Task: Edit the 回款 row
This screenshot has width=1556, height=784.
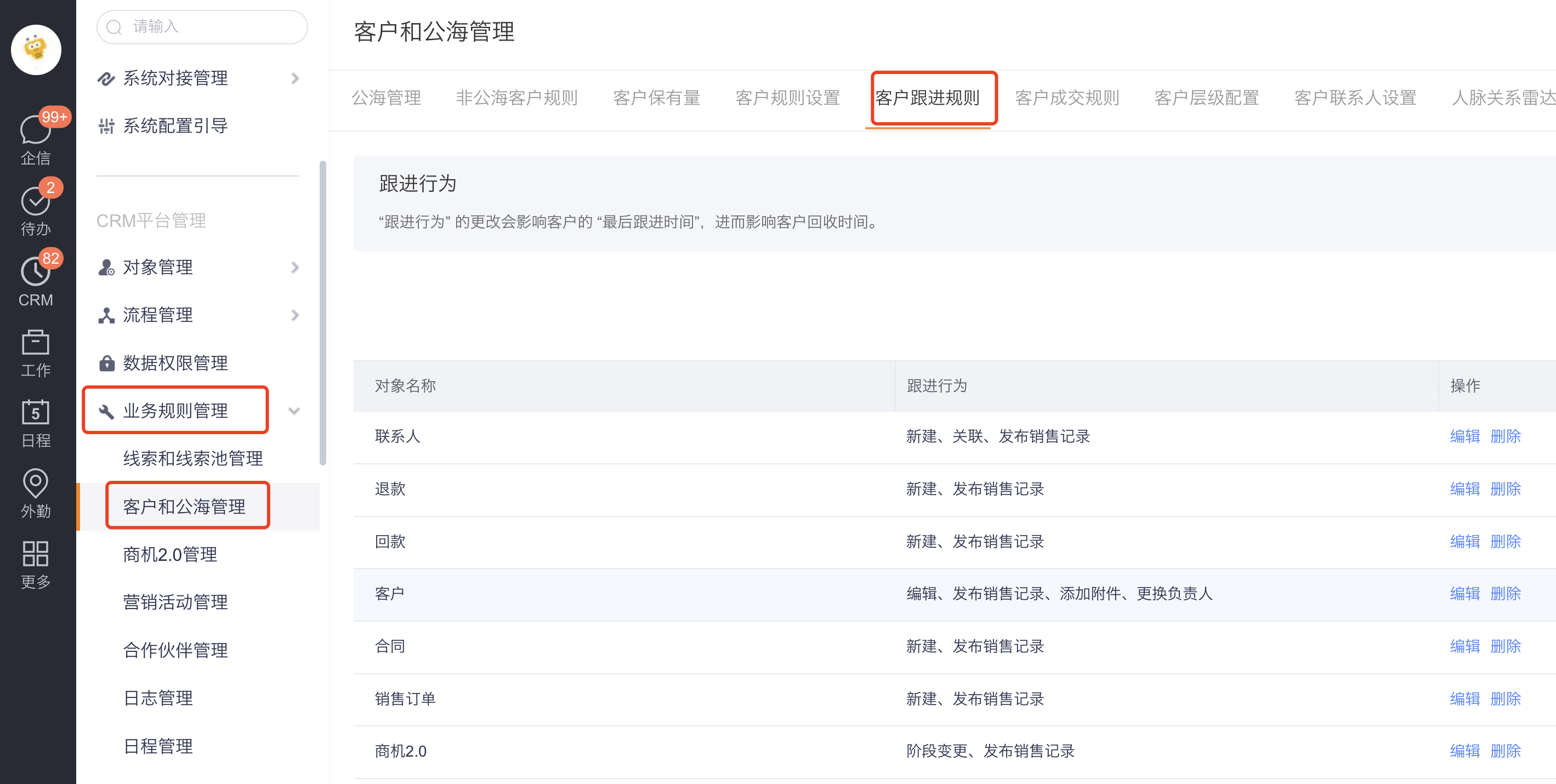Action: [x=1465, y=542]
